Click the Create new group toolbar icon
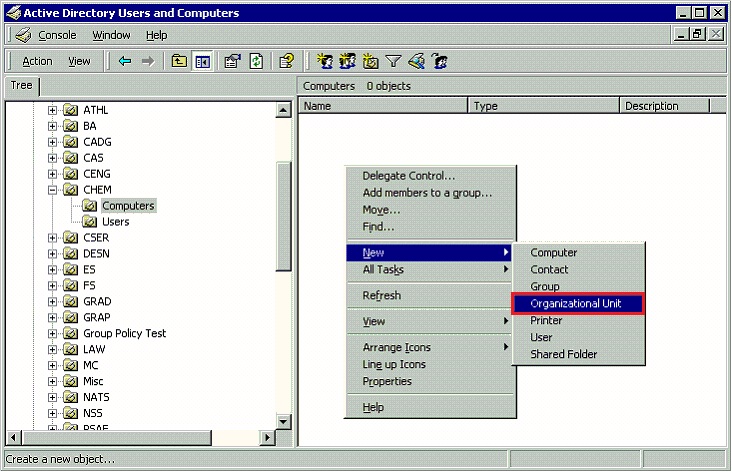The height and width of the screenshot is (472, 732). coord(347,61)
